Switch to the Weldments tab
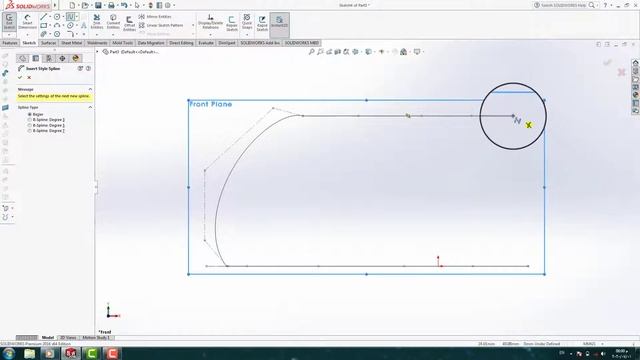 pyautogui.click(x=97, y=43)
